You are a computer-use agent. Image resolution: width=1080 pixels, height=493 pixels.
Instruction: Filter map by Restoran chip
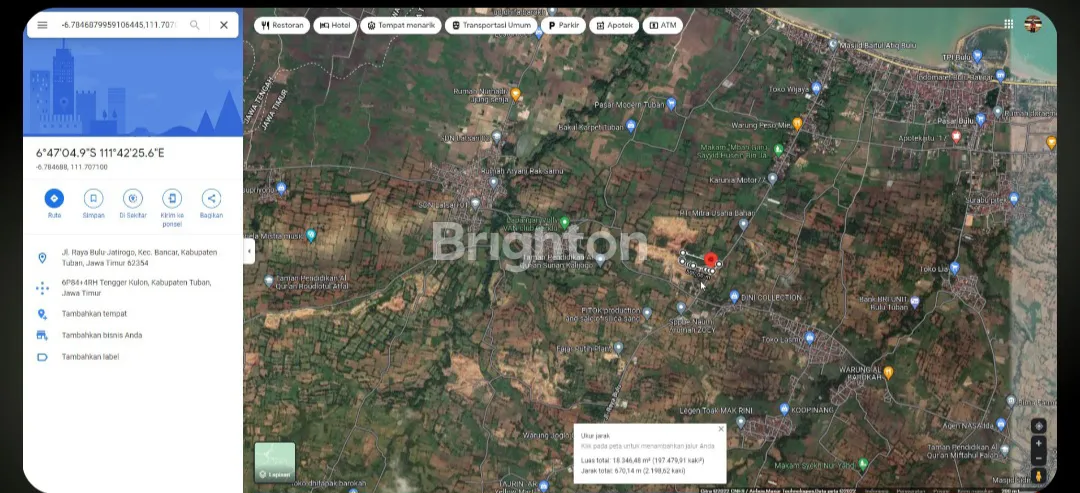click(x=282, y=25)
